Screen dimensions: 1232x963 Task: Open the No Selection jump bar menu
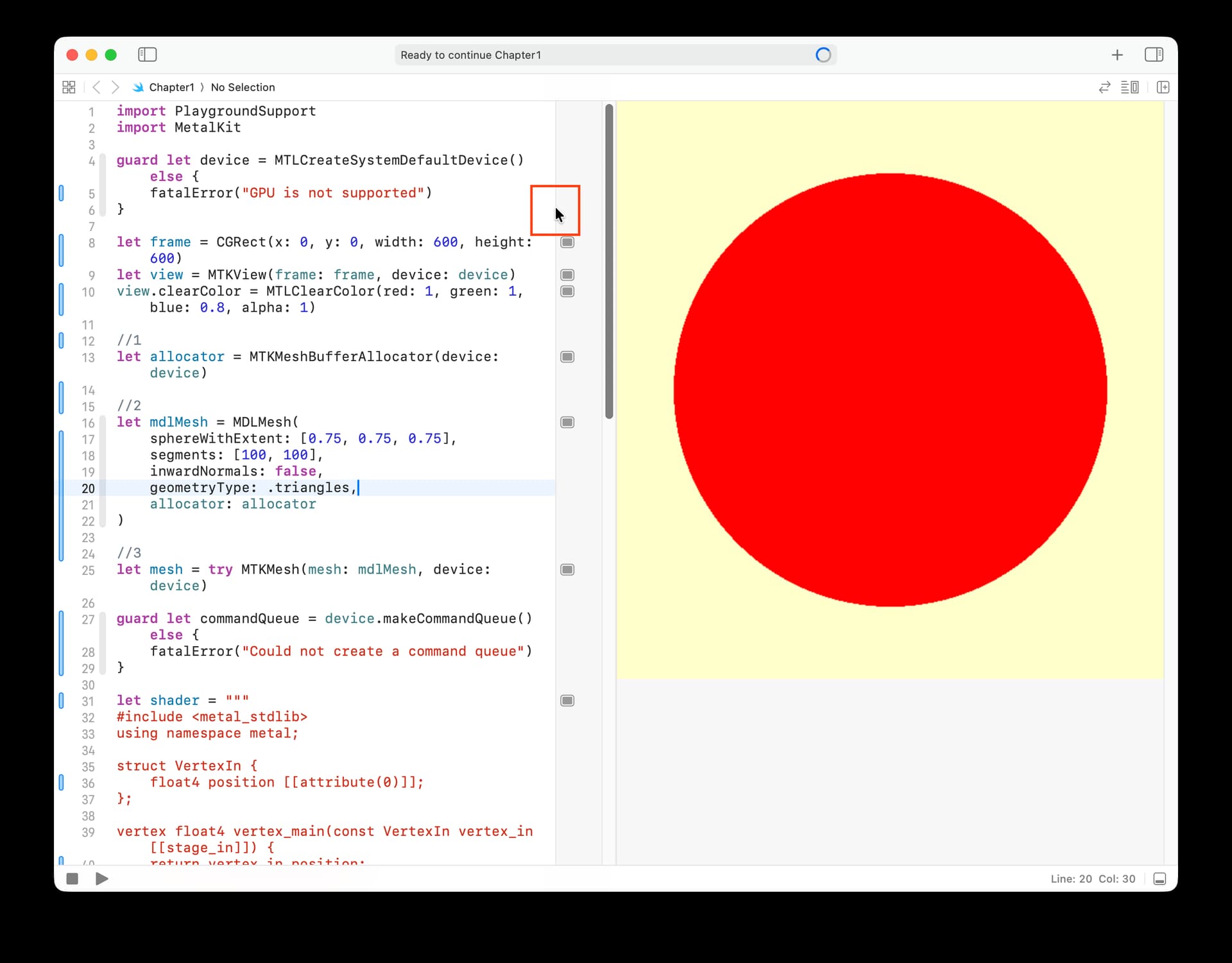tap(243, 87)
